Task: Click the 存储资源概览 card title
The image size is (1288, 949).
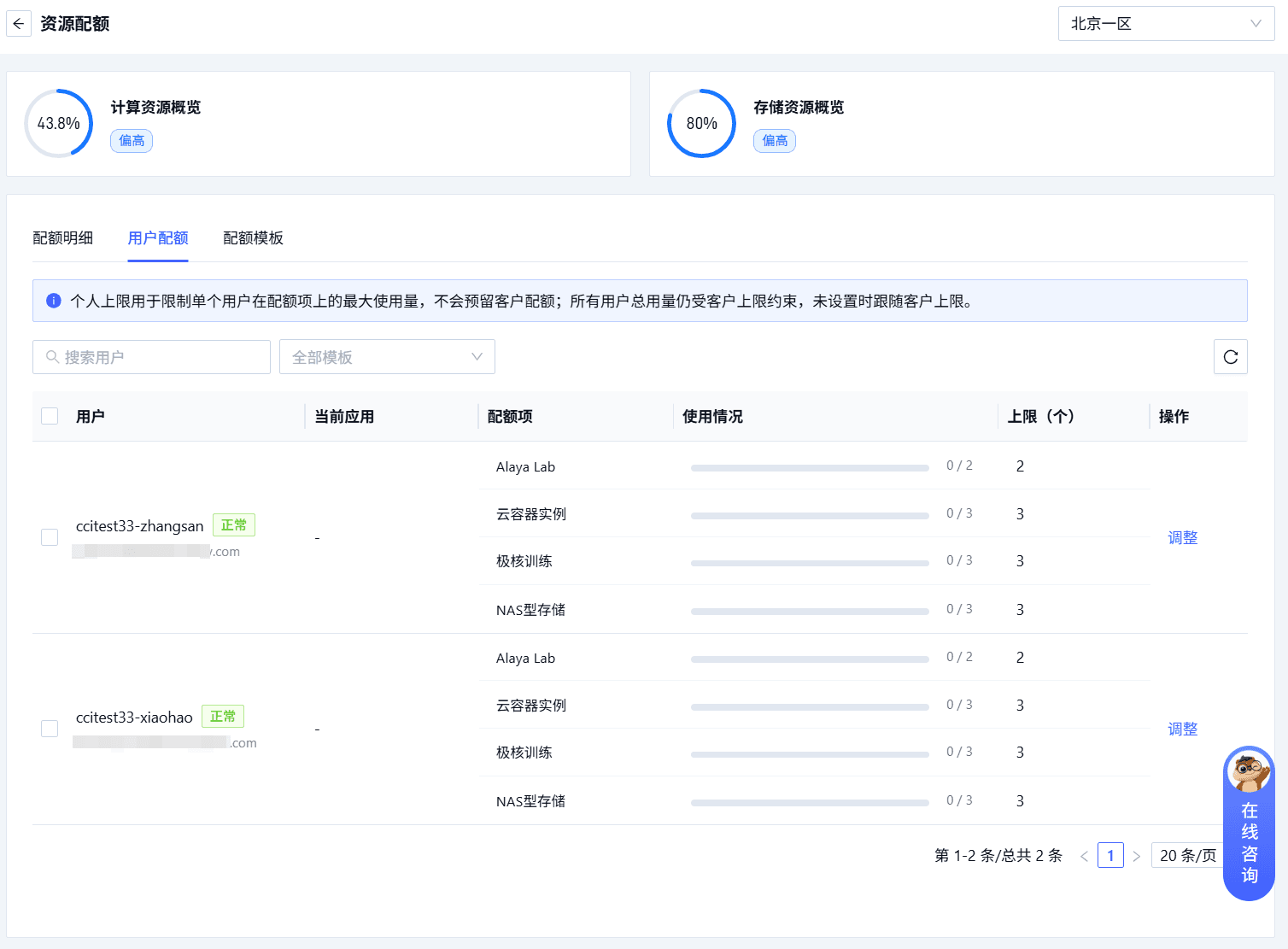Action: point(799,108)
